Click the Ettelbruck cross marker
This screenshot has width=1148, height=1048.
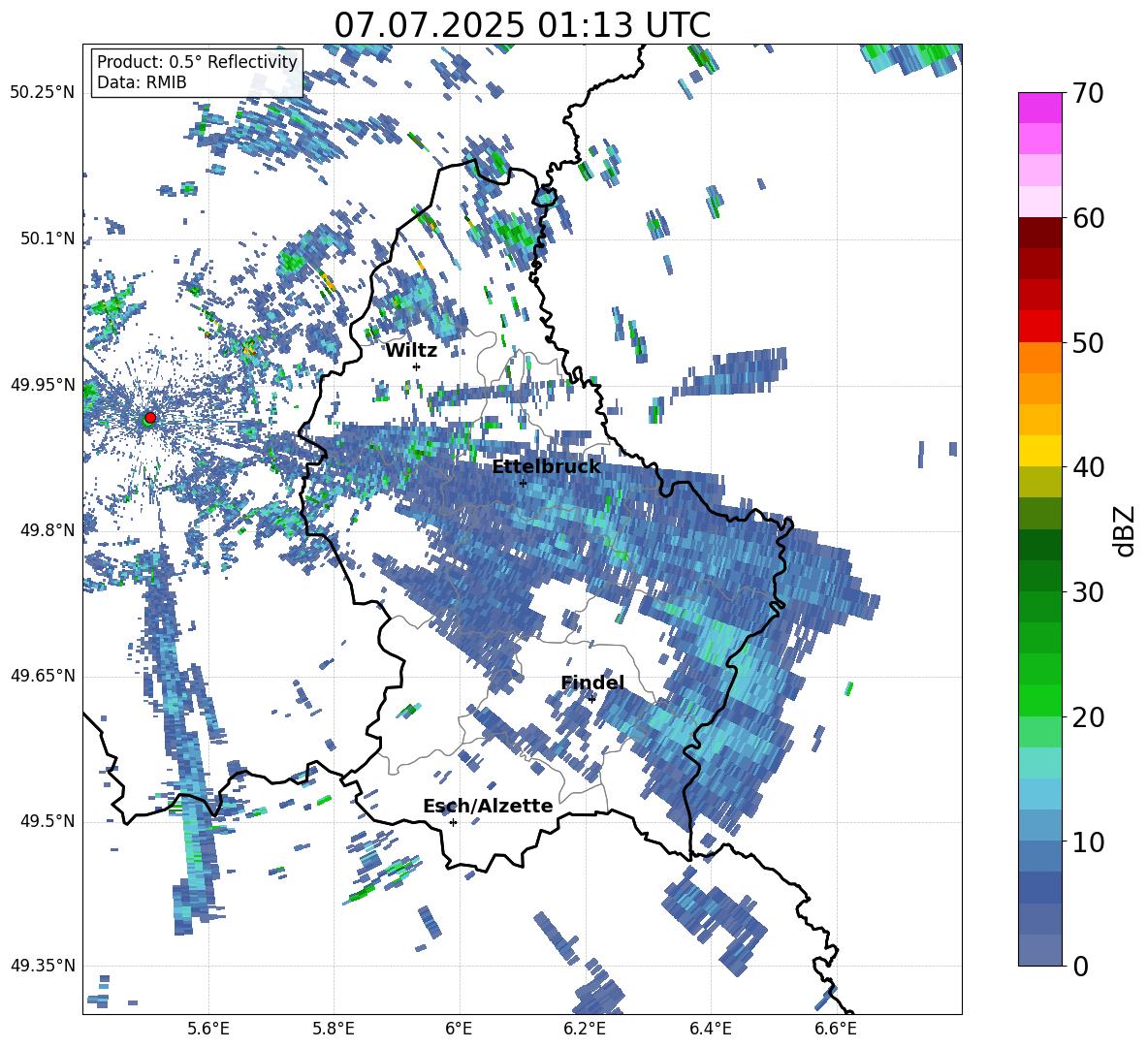(523, 483)
